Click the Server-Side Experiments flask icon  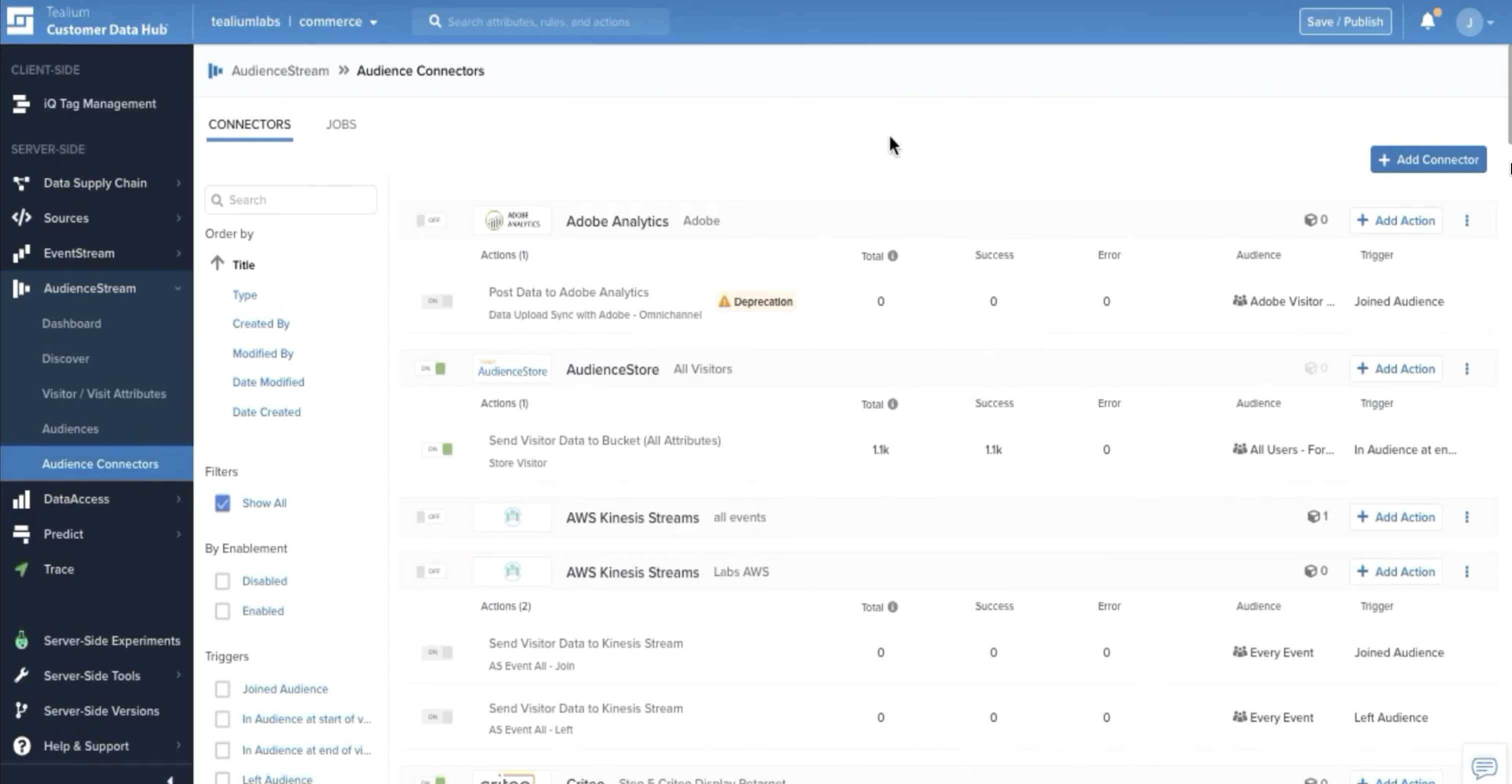[21, 640]
